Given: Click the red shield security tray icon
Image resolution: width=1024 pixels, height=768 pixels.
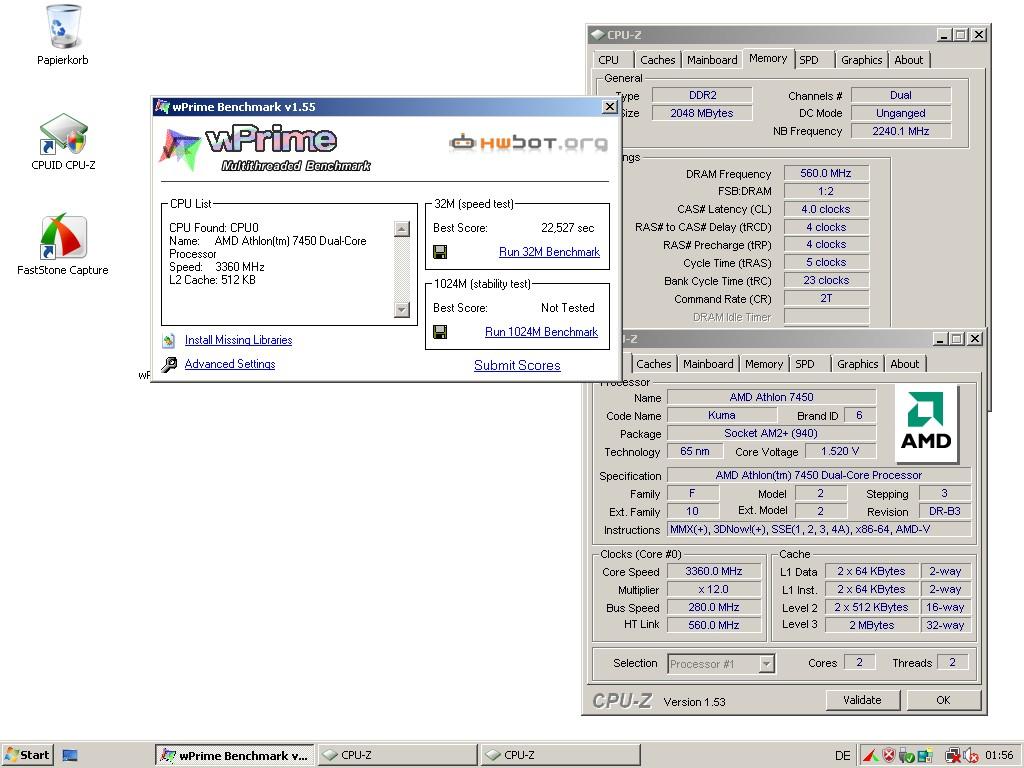Looking at the screenshot, I should tap(889, 756).
